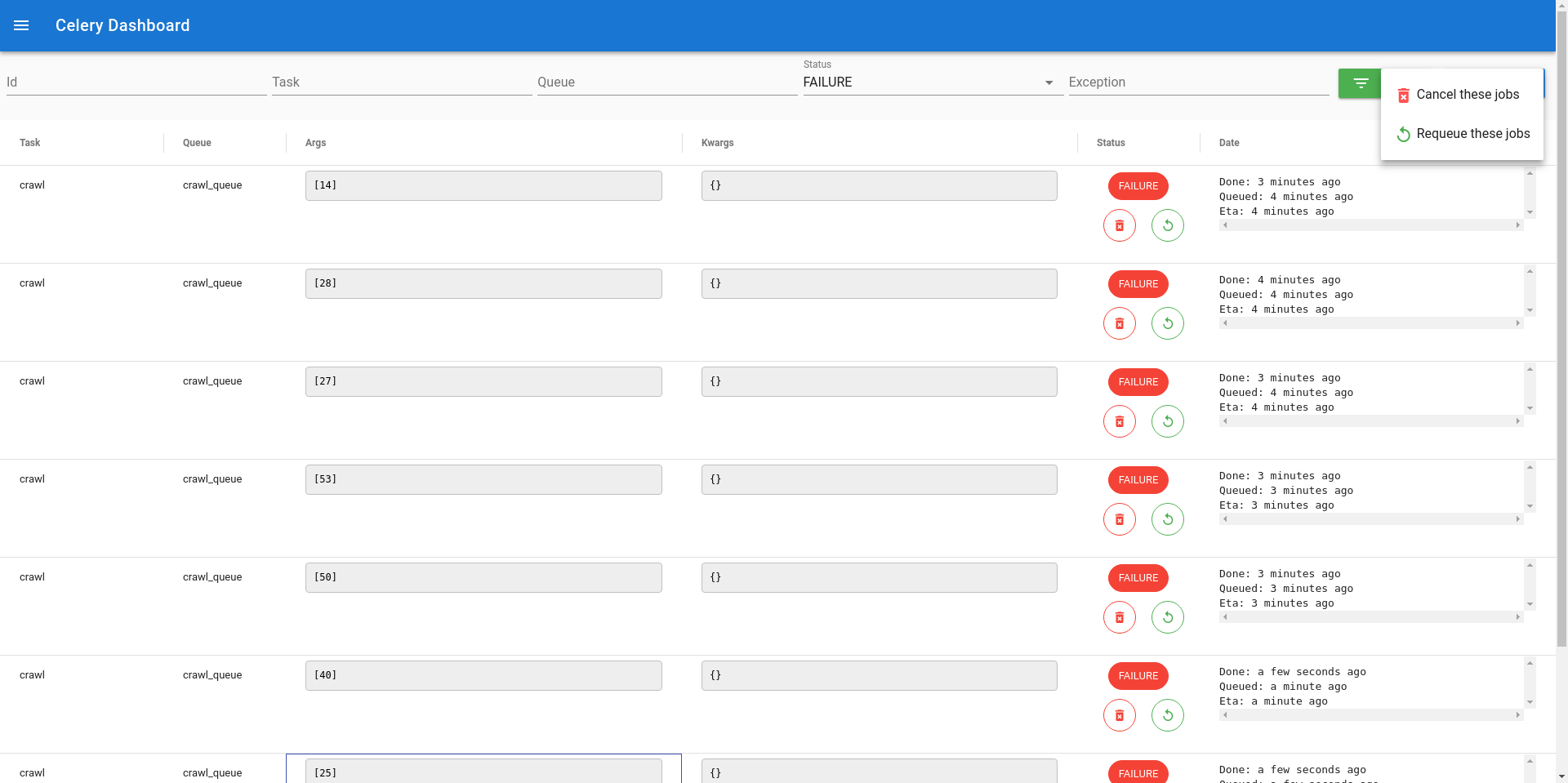Cancel the job with args [27]
The width and height of the screenshot is (1568, 783).
point(1119,421)
